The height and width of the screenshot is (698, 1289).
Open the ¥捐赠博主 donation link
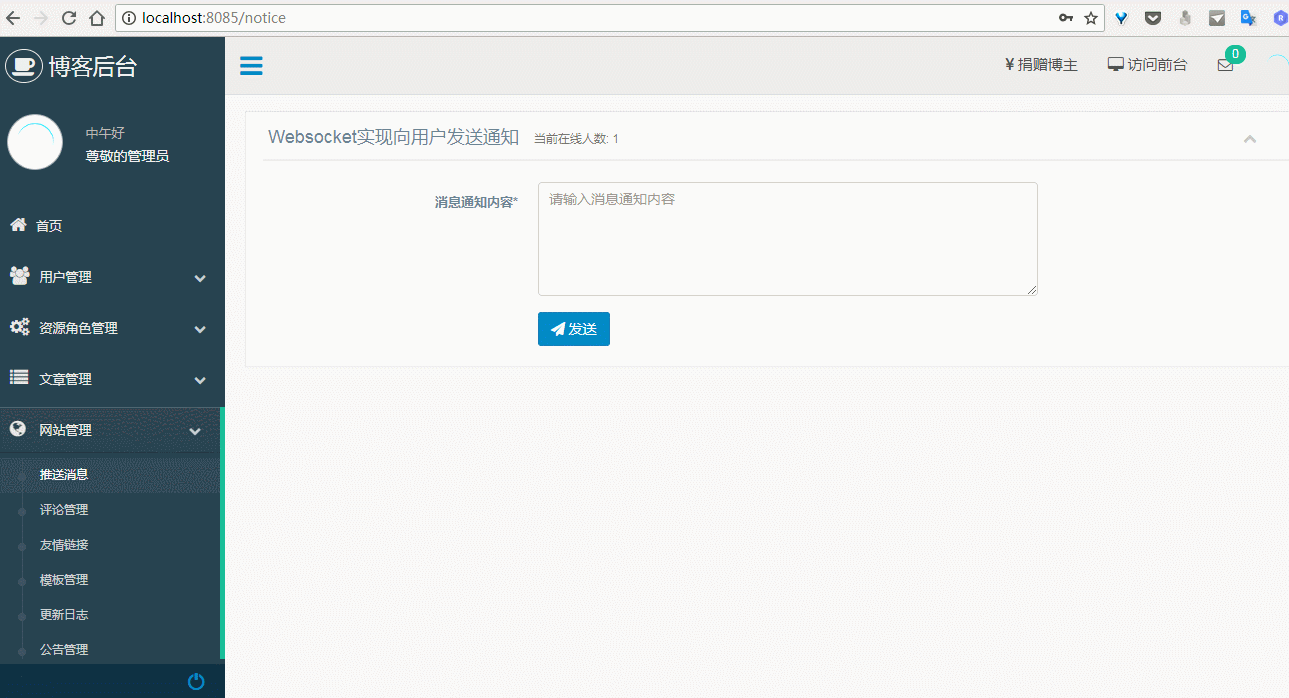[1040, 64]
